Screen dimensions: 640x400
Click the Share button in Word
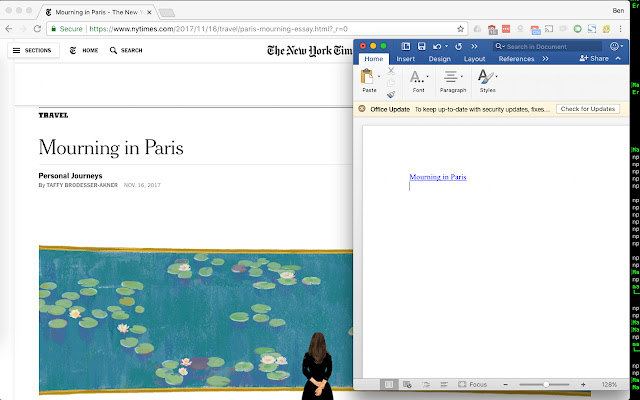coord(594,58)
